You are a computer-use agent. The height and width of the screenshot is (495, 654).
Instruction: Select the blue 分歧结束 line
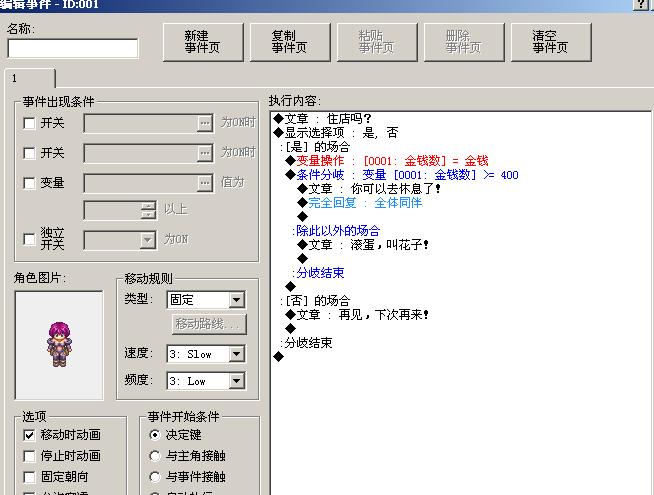tap(318, 273)
